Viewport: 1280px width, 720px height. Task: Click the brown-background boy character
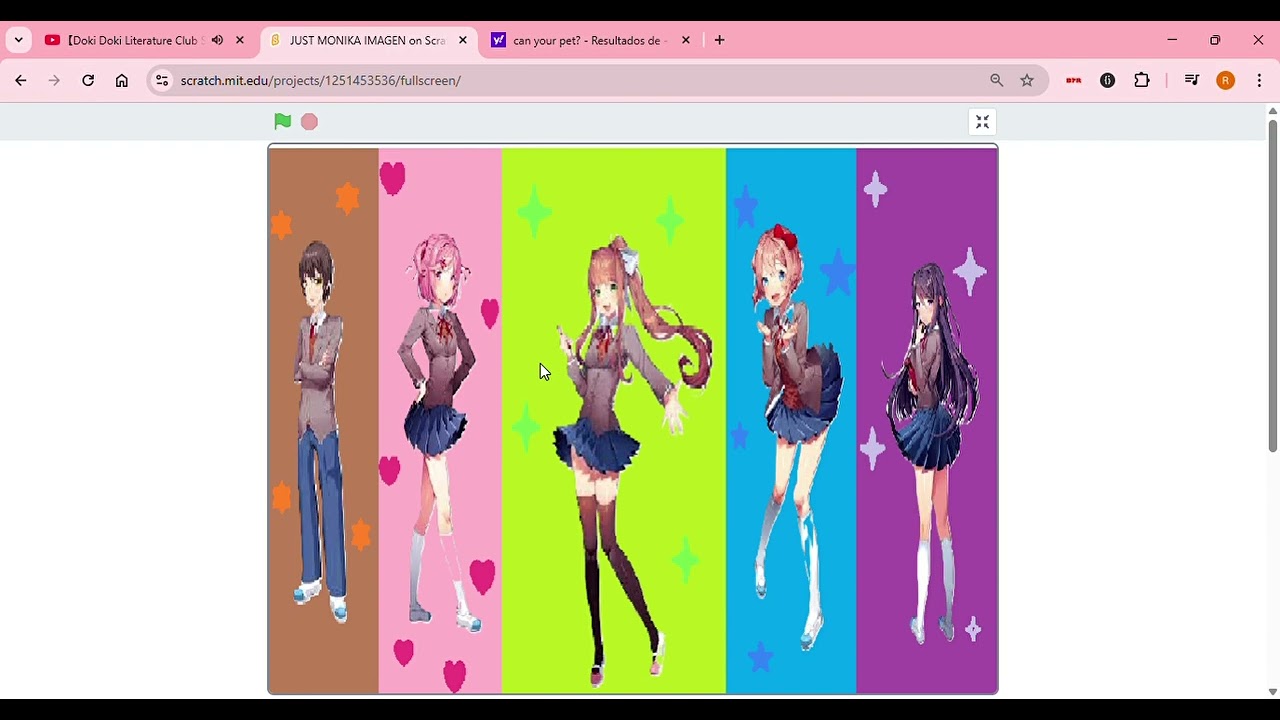click(x=320, y=430)
